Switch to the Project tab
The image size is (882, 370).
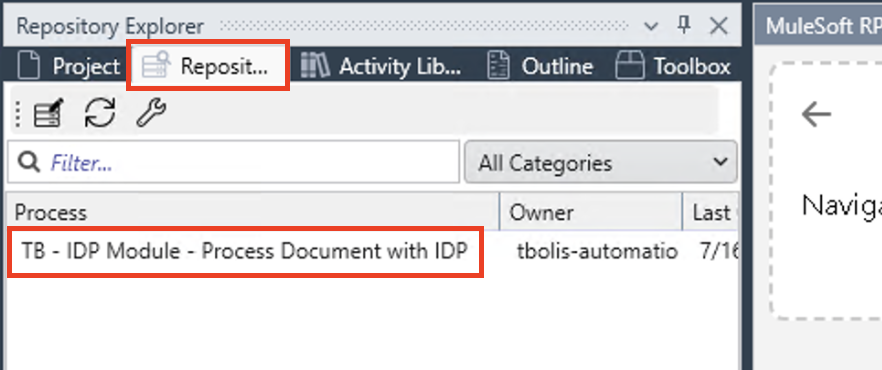tap(69, 66)
